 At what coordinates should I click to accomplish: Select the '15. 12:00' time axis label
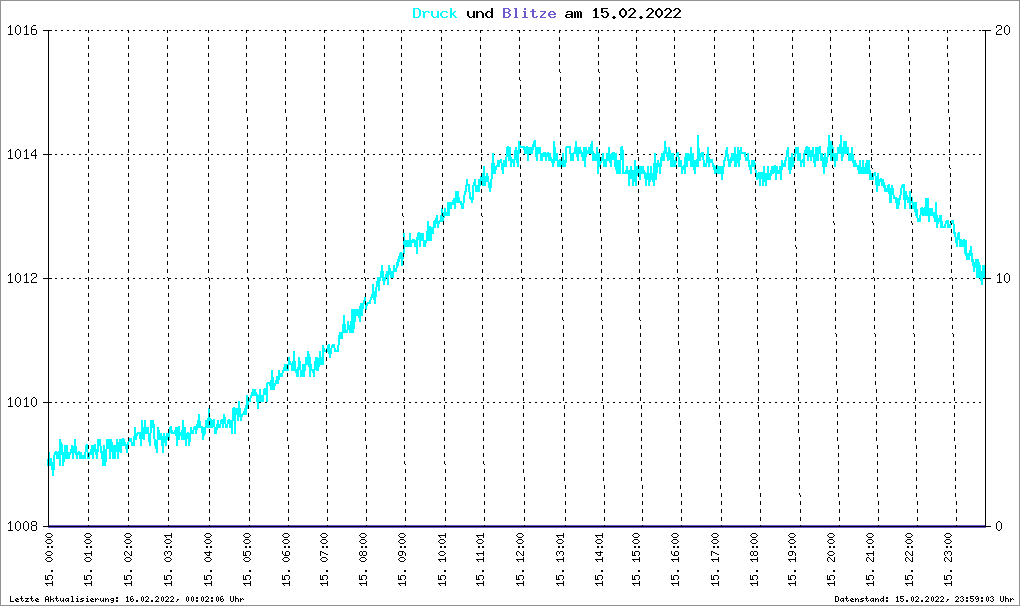520,559
